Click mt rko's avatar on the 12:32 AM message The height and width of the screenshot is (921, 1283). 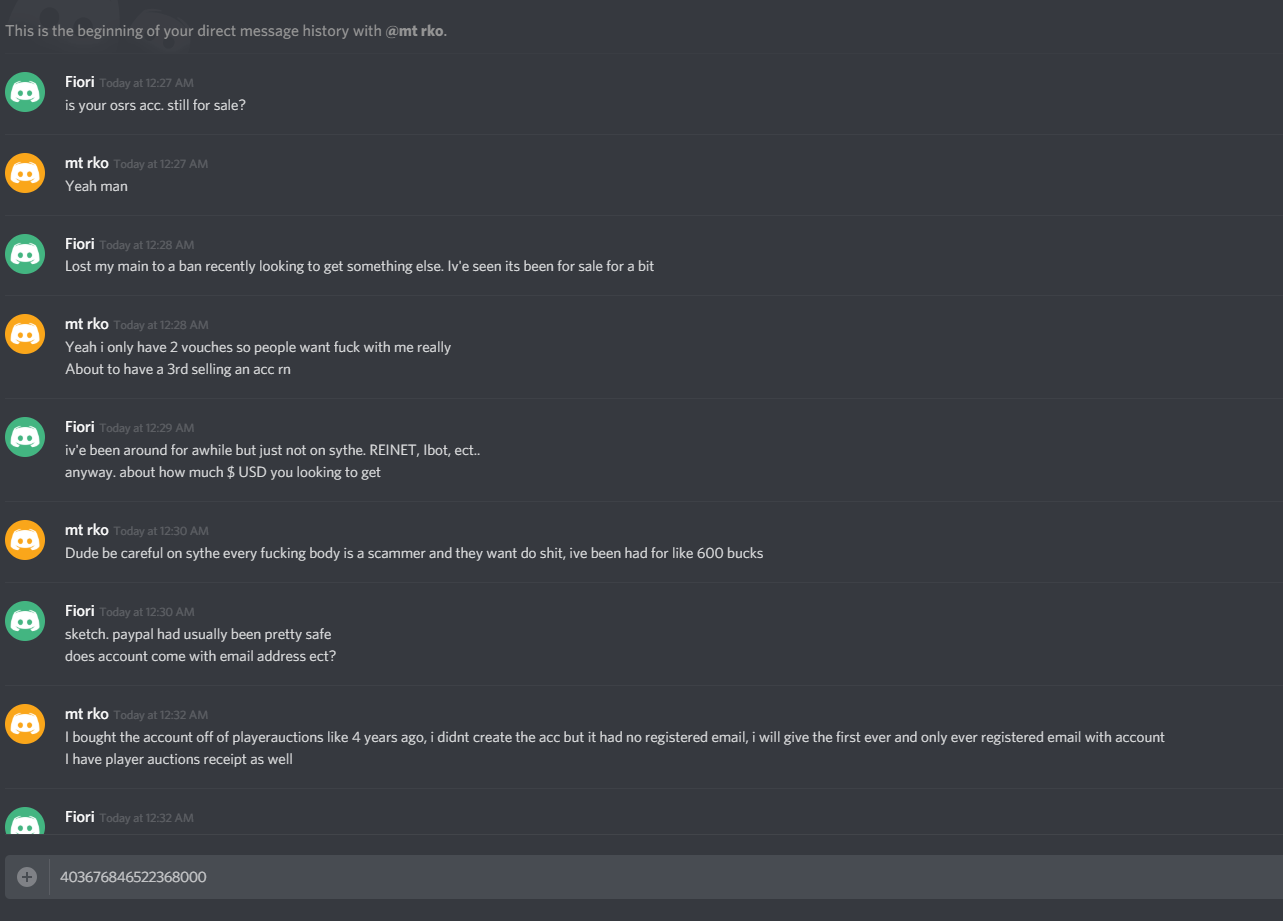(25, 724)
